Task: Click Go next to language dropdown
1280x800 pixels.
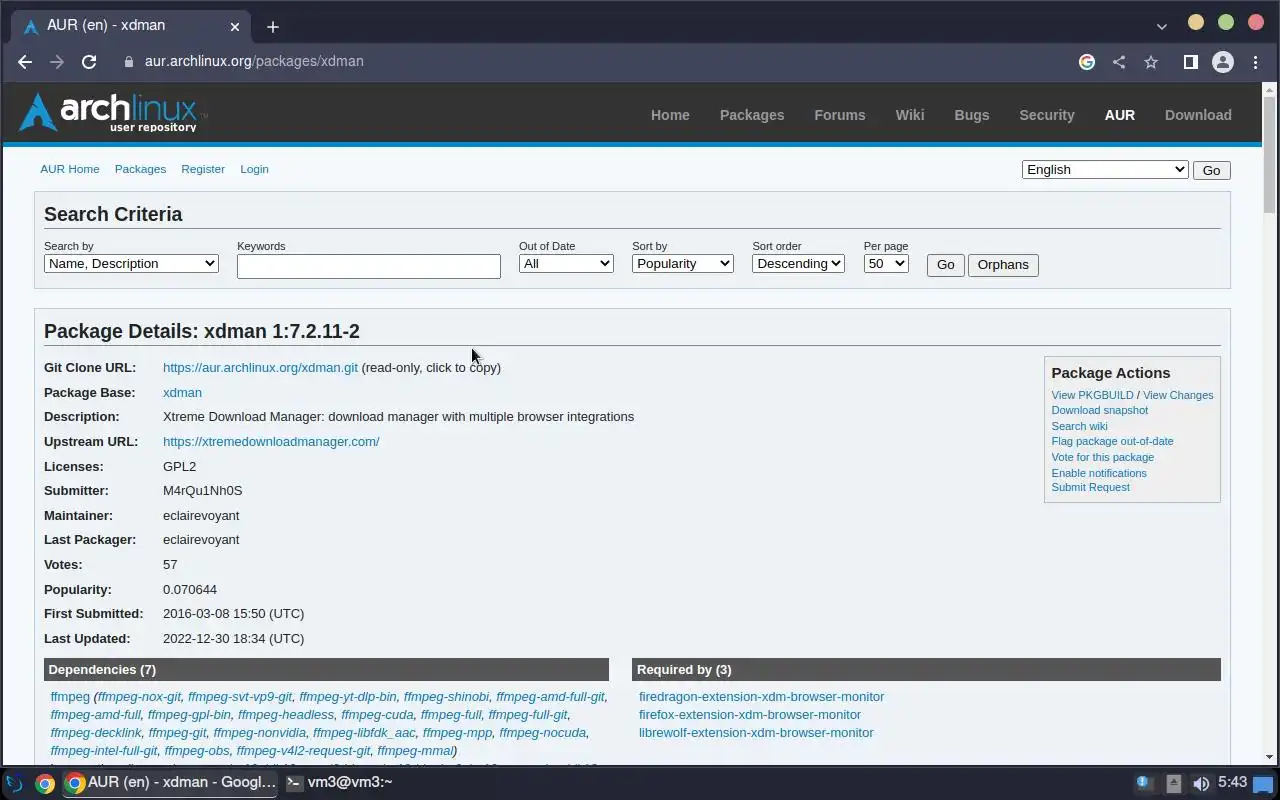Action: pyautogui.click(x=1211, y=170)
